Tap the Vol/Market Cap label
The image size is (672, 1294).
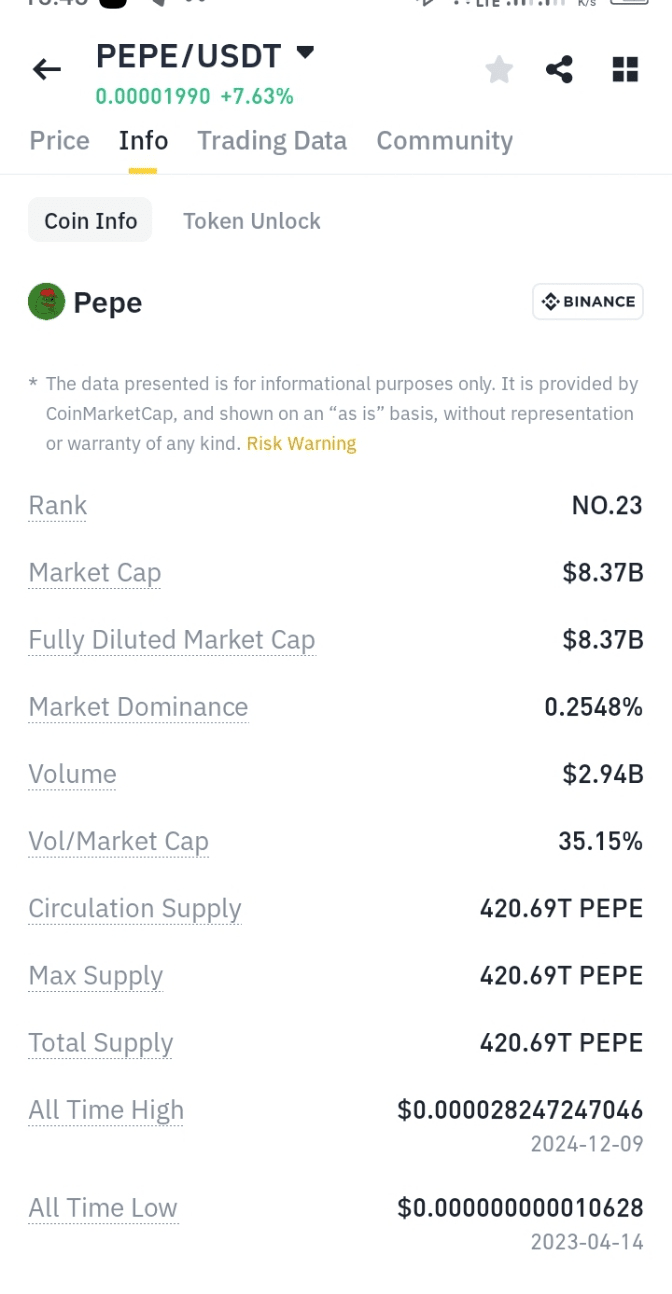pos(119,842)
